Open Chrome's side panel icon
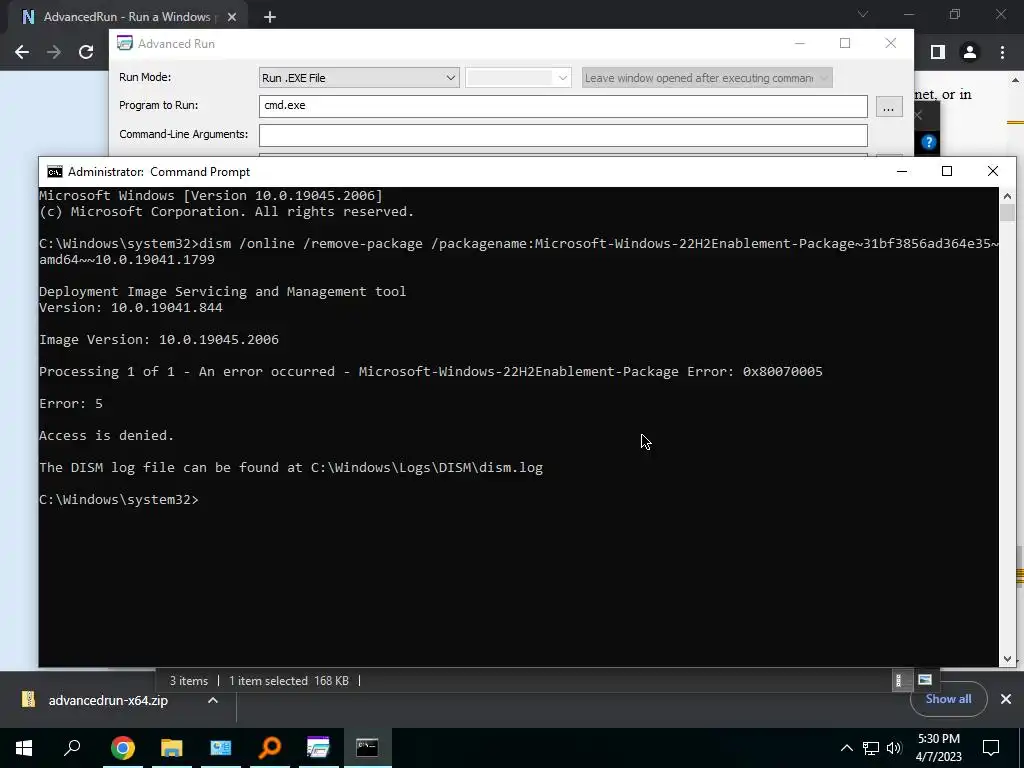Viewport: 1024px width, 768px height. pyautogui.click(x=938, y=52)
